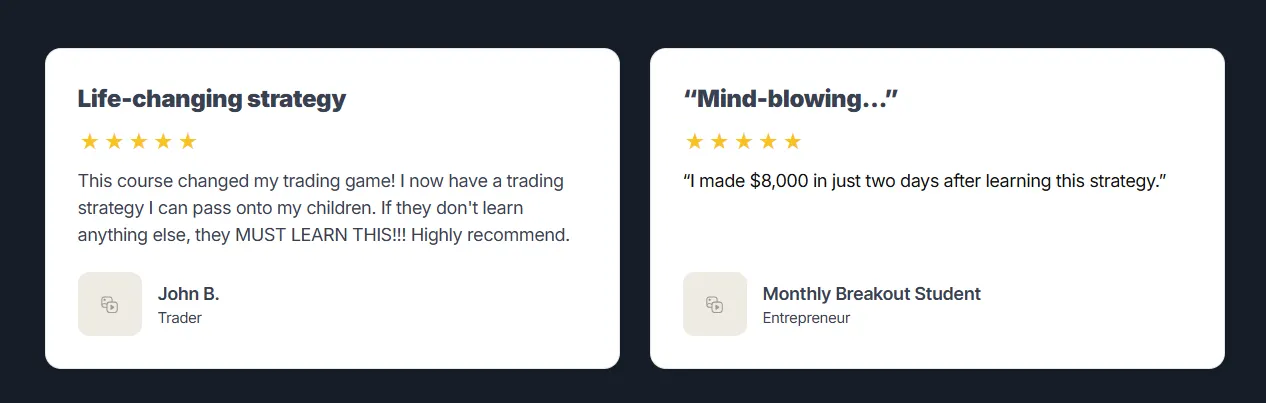Click the "I made $8,000" testimonial quote
The image size is (1266, 403).
[925, 182]
